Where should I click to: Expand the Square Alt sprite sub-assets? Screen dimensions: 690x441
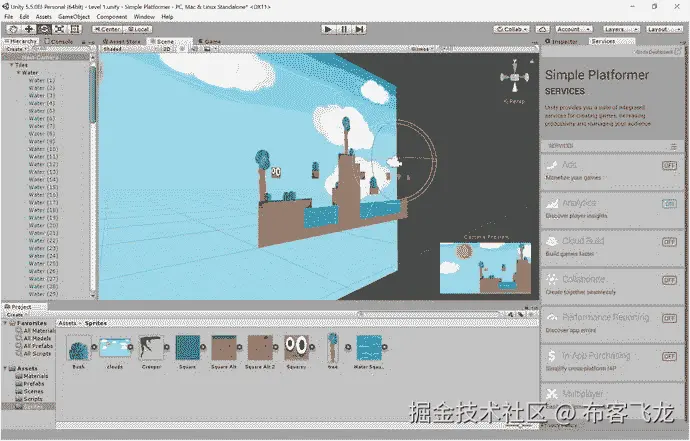(239, 347)
